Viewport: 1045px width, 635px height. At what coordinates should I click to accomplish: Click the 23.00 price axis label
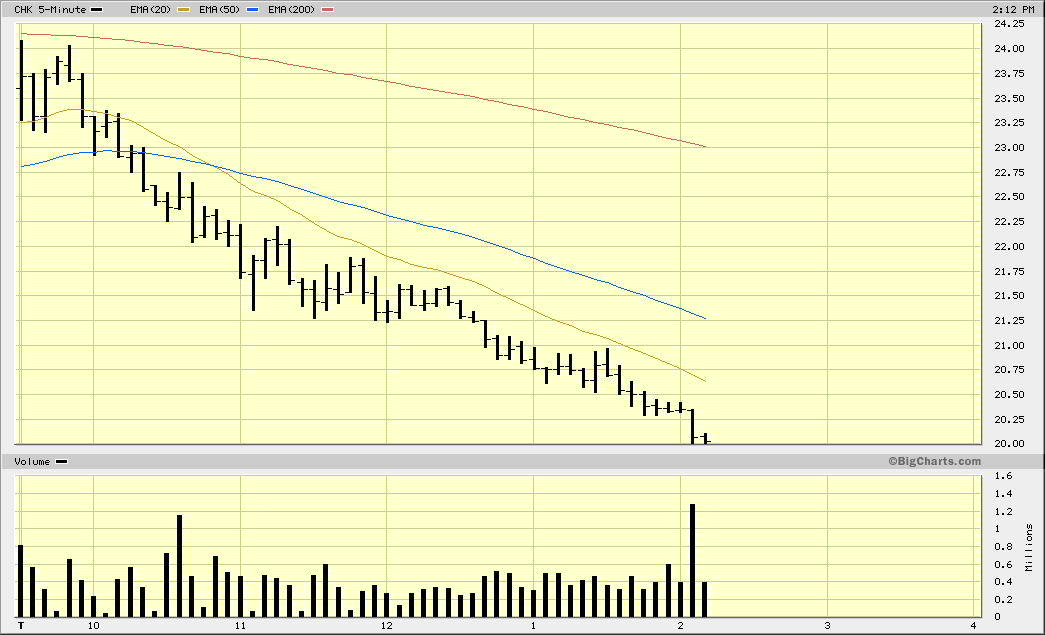click(x=1009, y=148)
